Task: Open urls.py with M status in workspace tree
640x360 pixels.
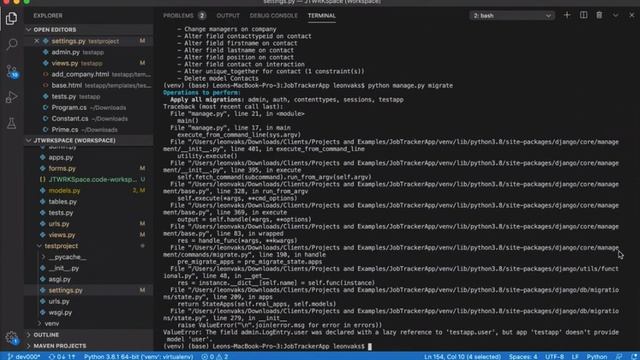Action: coord(89,223)
